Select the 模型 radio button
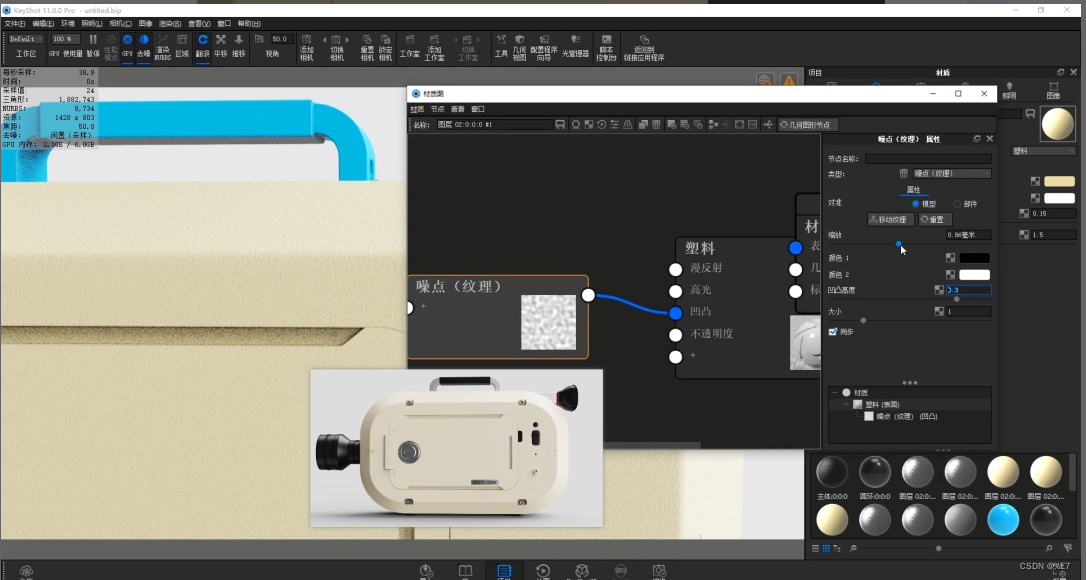The image size is (1086, 580). point(916,204)
